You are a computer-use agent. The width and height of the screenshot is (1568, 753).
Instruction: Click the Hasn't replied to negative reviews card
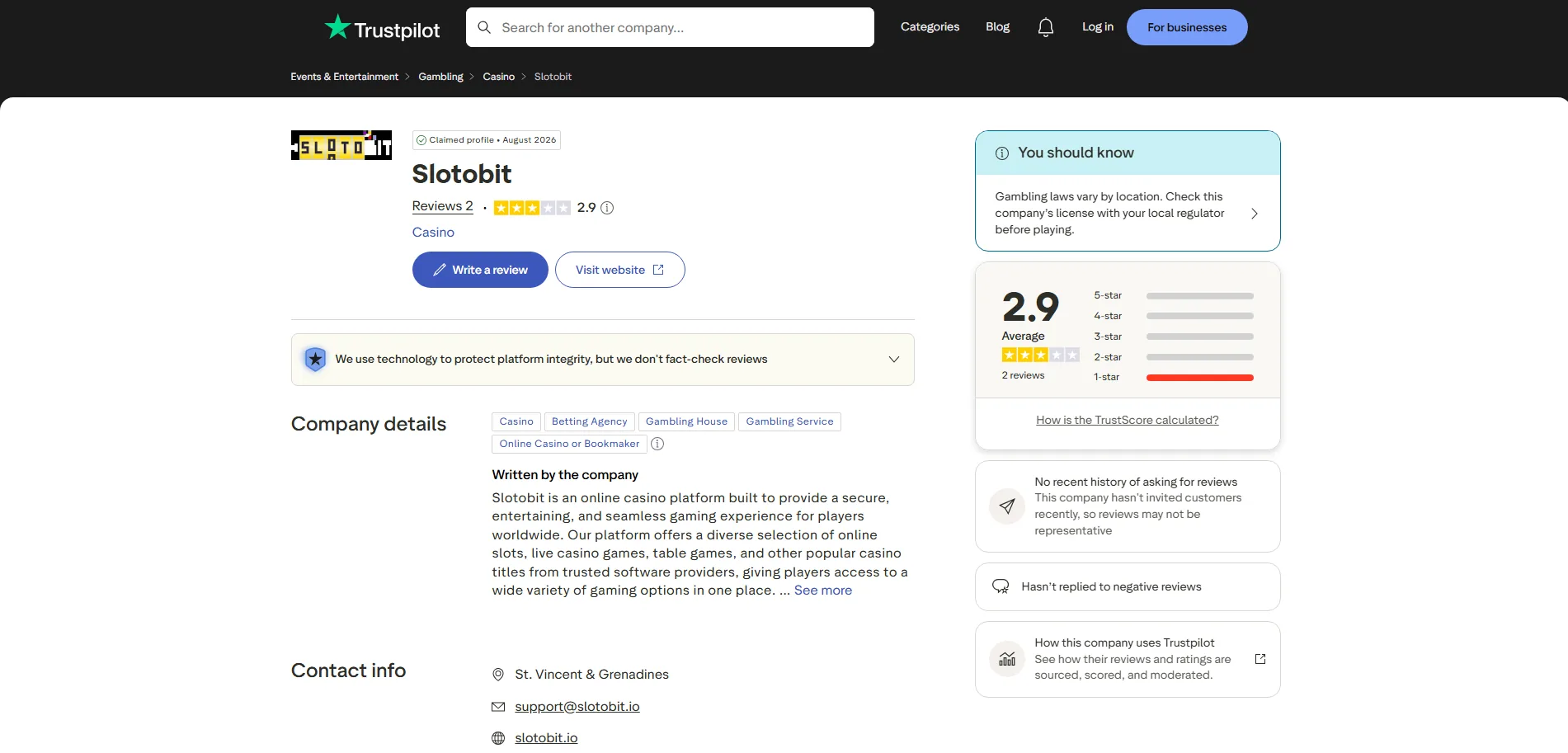click(1128, 586)
